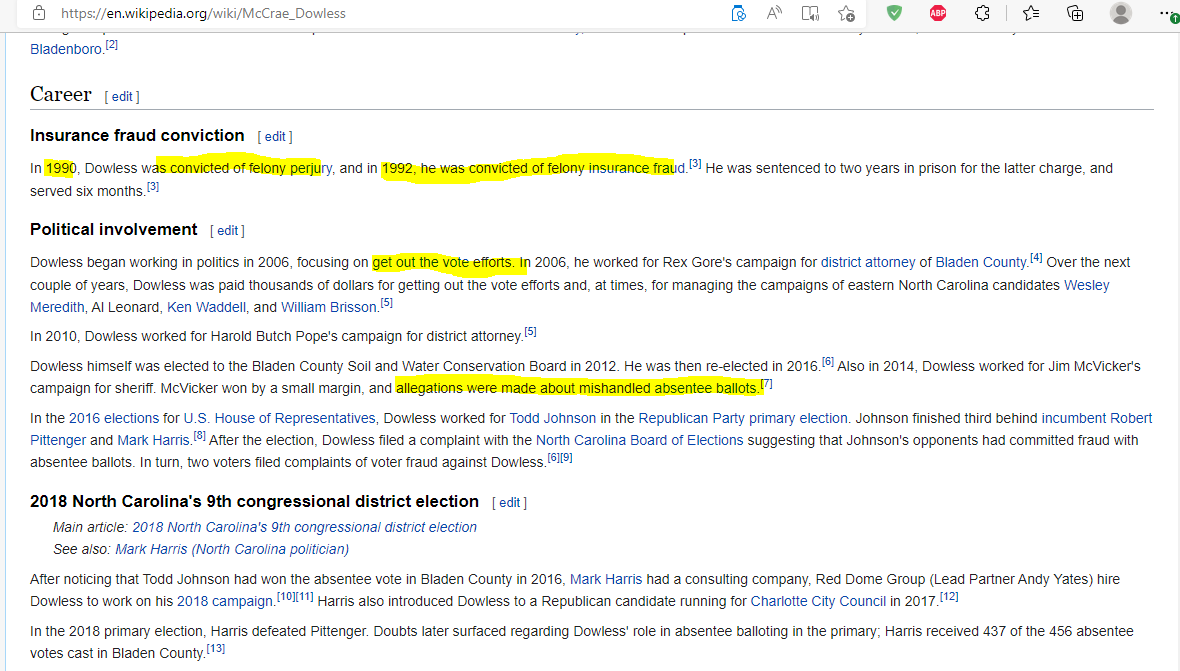1180x671 pixels.
Task: Open the Bladenboro link
Action: pos(66,49)
